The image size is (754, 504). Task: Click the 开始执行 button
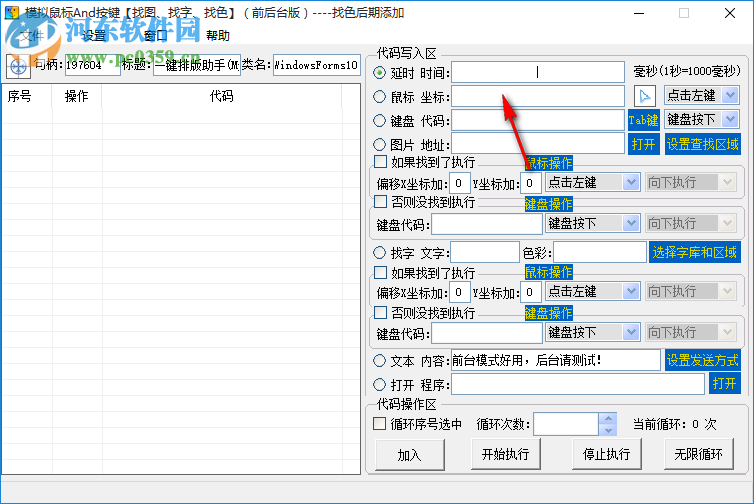[506, 454]
